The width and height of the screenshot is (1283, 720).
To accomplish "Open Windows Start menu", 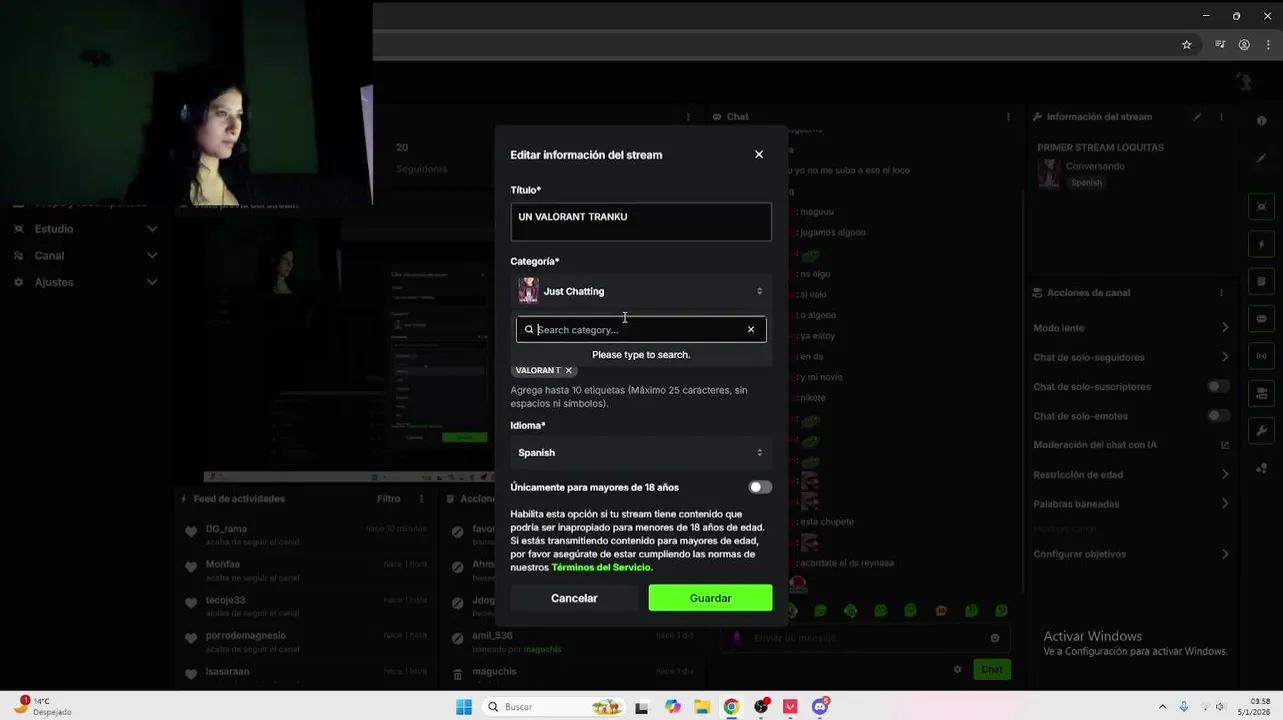I will point(464,707).
